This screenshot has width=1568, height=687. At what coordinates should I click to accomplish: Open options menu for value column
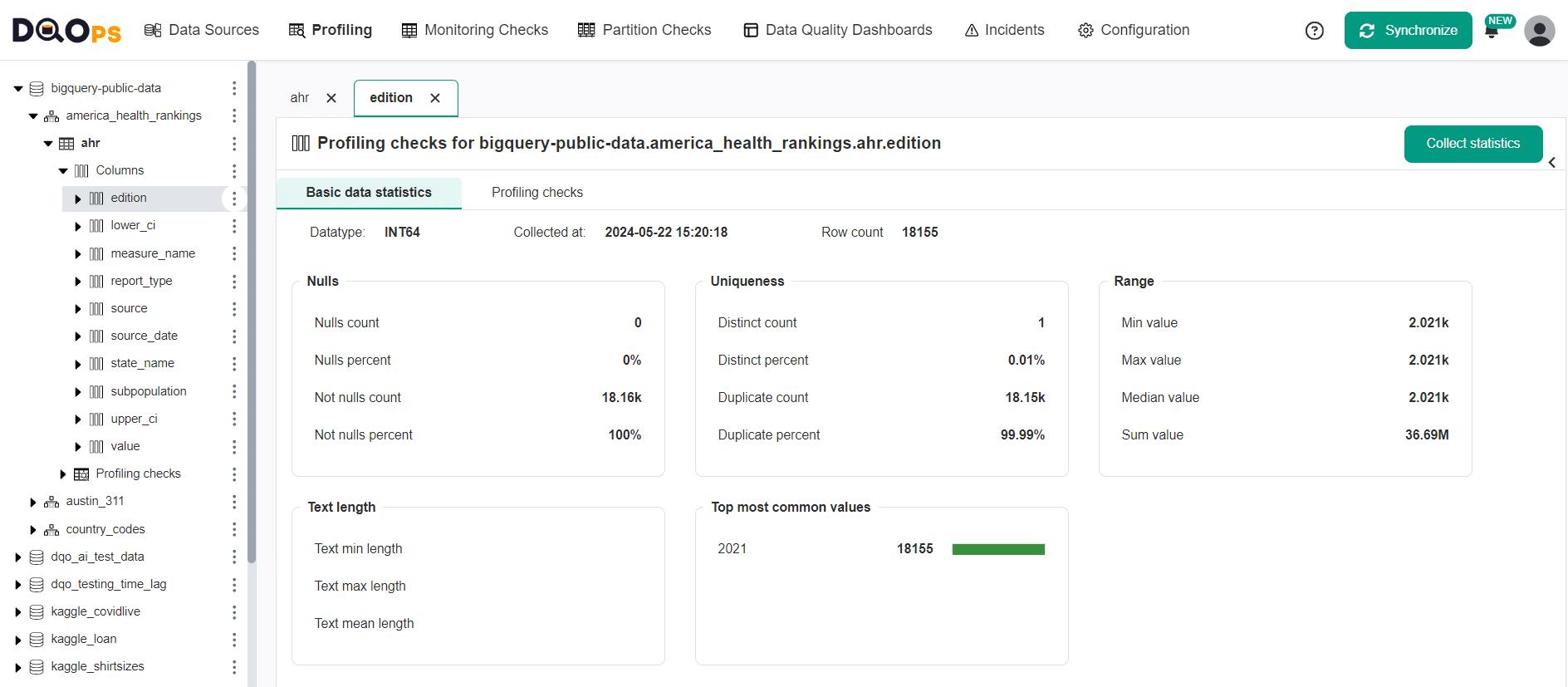pos(234,446)
